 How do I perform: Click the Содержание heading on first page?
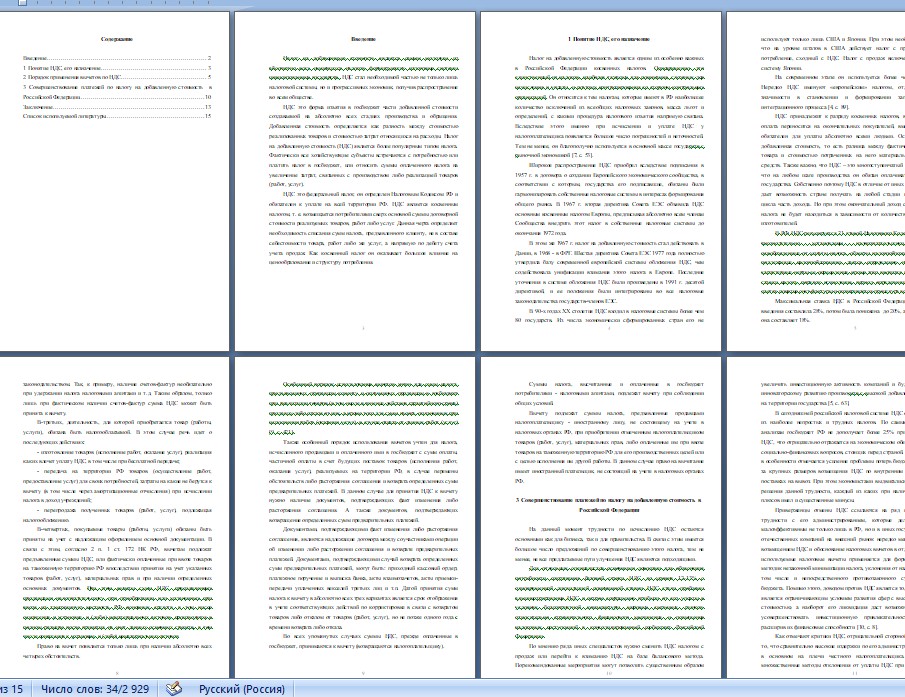click(114, 38)
